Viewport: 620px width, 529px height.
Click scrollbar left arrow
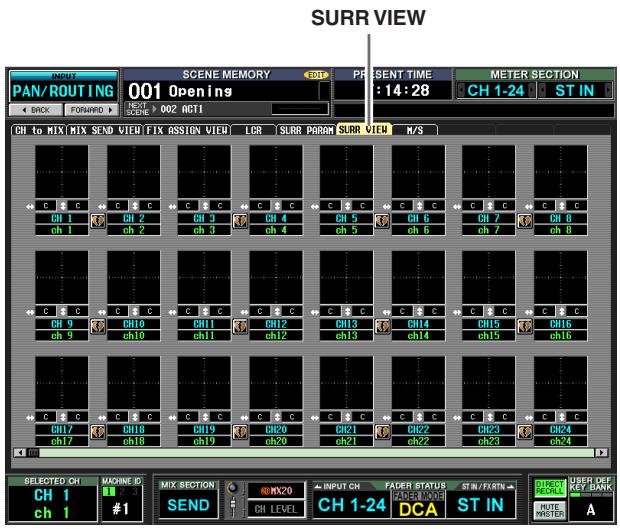point(20,452)
